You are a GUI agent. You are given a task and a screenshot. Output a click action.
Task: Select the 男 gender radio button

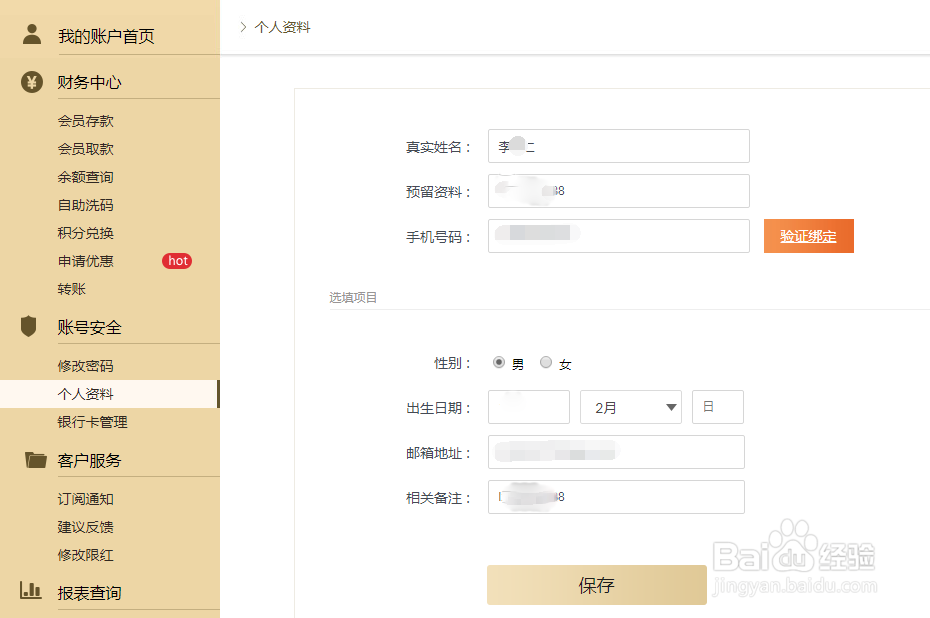[x=498, y=363]
